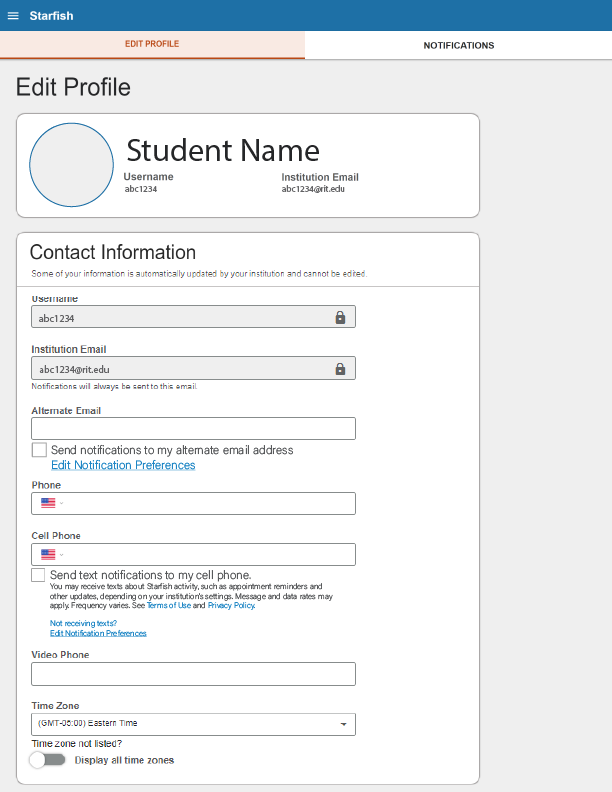The height and width of the screenshot is (792, 612).
Task: Click the lock icon in Username field
Action: tap(340, 317)
